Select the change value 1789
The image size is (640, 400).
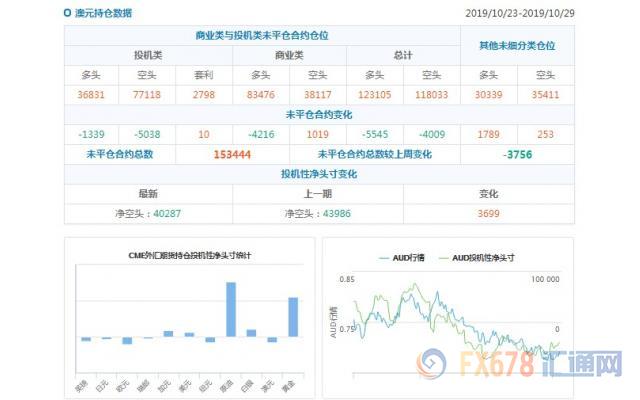click(x=489, y=134)
